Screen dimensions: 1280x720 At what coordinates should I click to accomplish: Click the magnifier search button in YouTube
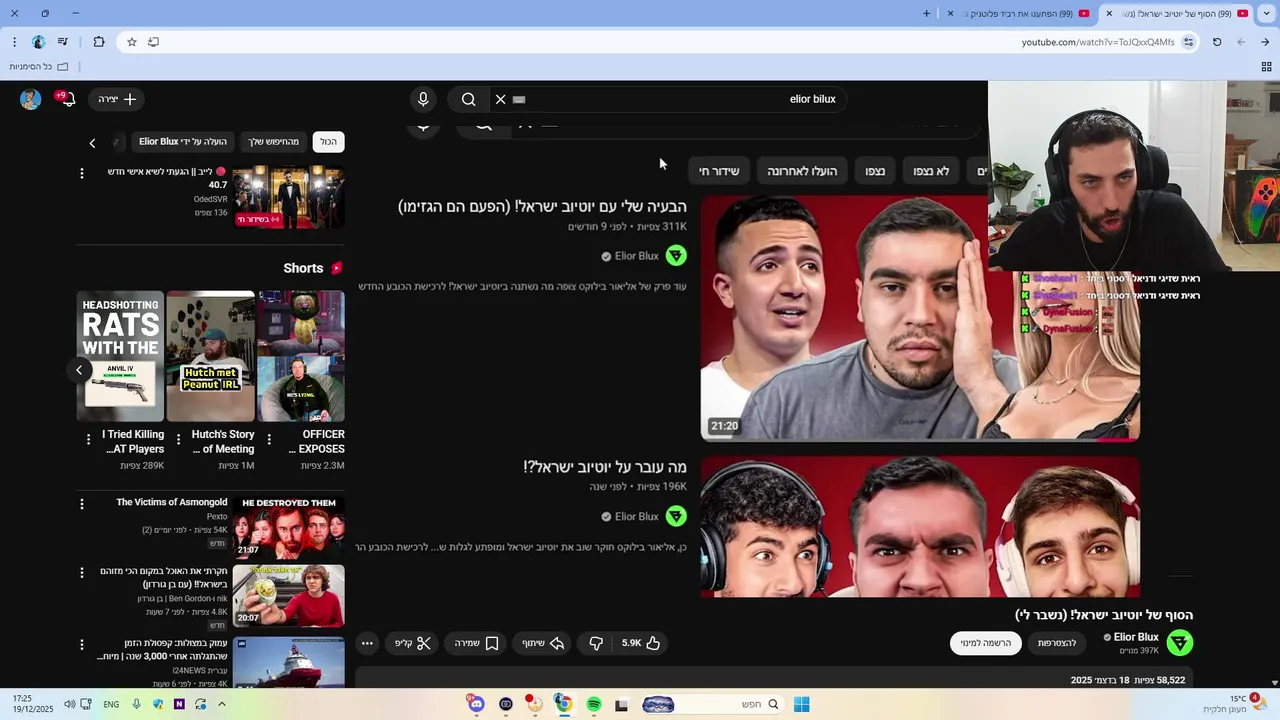468,99
